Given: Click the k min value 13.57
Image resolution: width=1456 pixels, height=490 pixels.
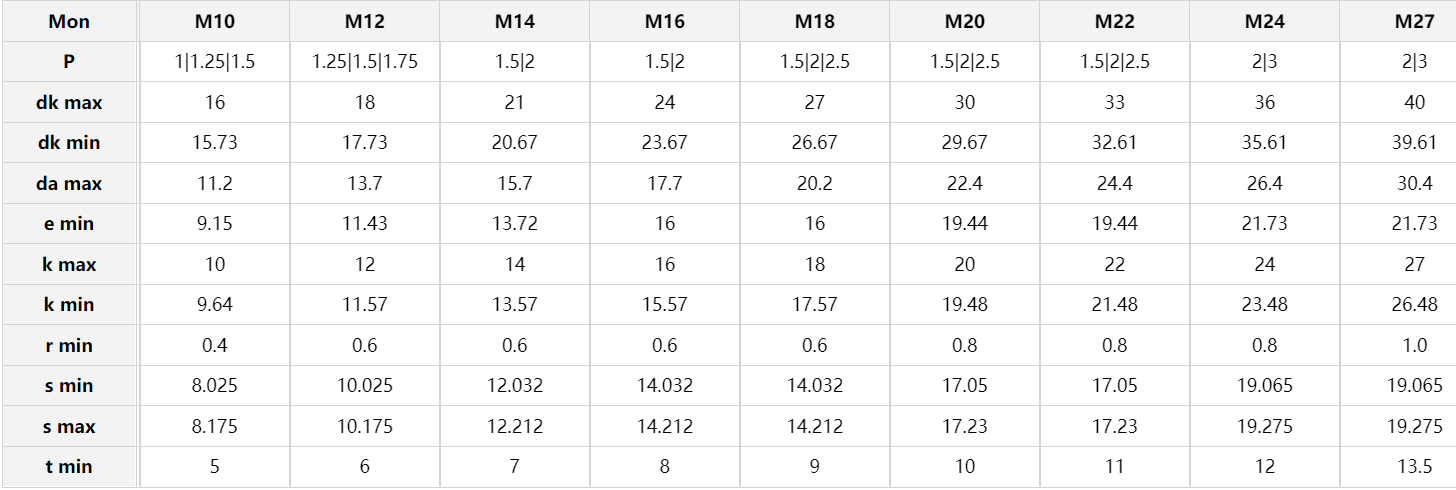Looking at the screenshot, I should (515, 305).
